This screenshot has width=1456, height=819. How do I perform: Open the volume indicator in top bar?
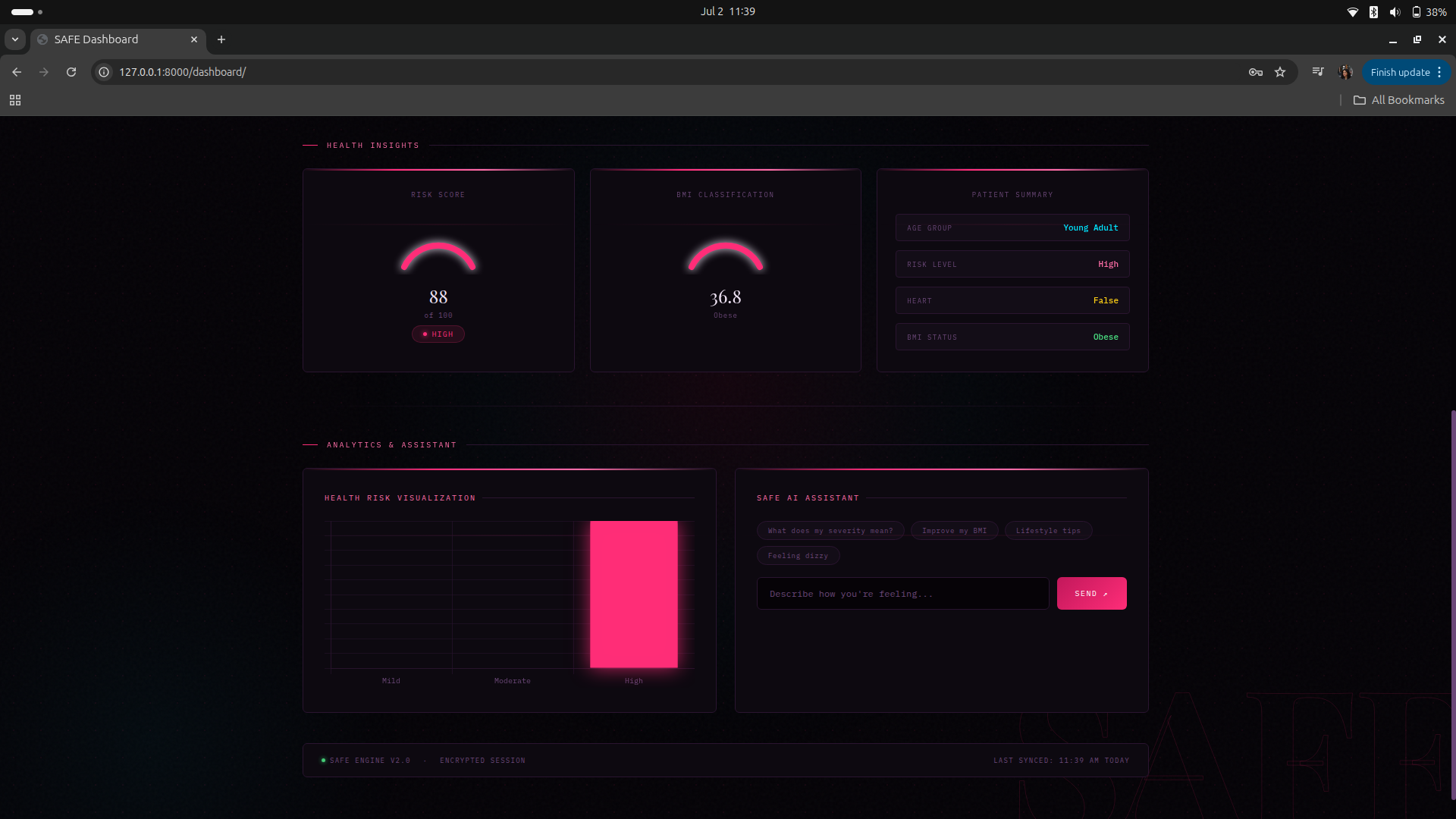click(1395, 11)
